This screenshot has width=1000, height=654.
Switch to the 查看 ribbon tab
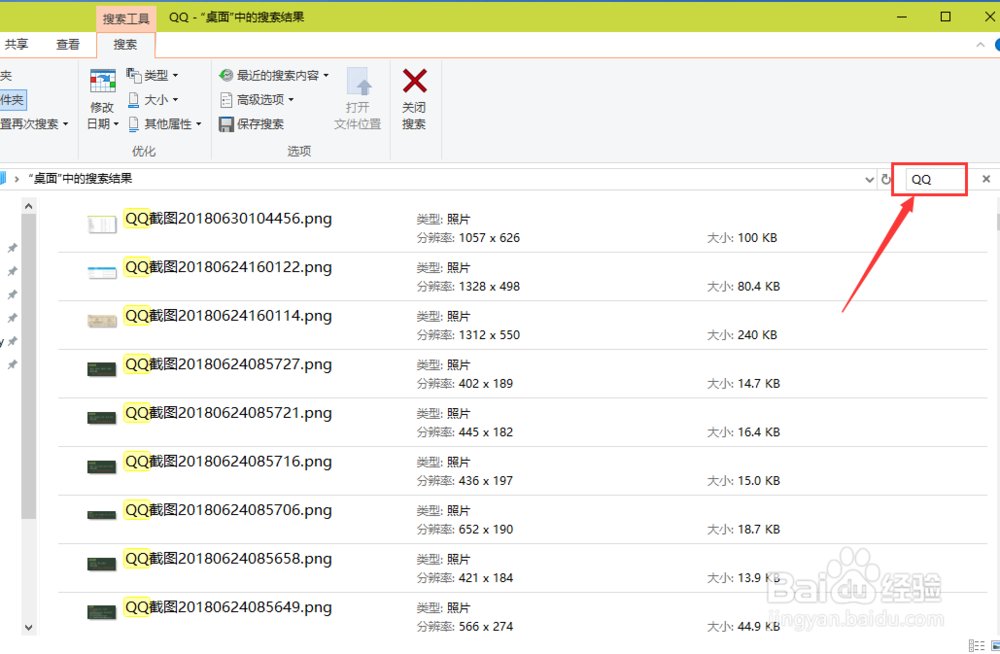(x=68, y=44)
